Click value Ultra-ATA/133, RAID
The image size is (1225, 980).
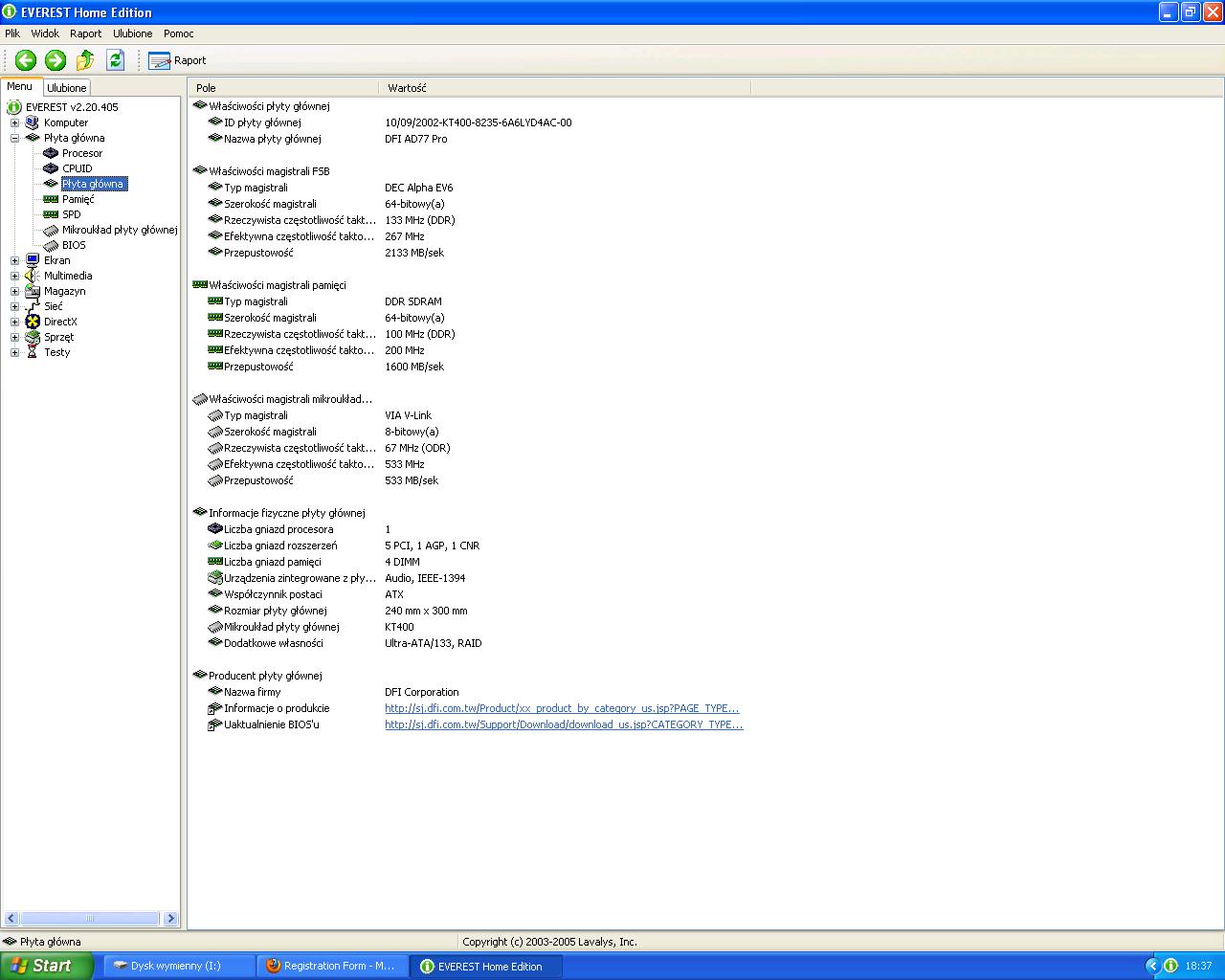coord(433,643)
